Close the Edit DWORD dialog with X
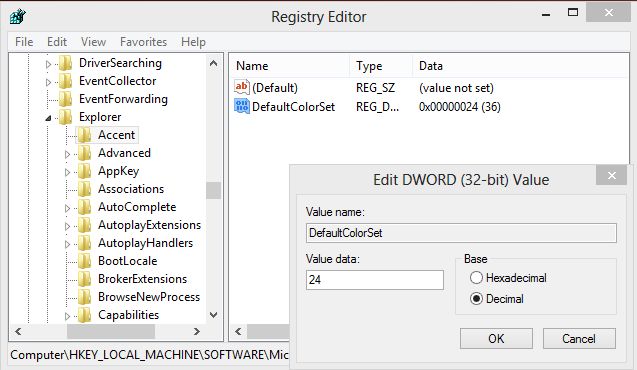The height and width of the screenshot is (370, 637). point(611,175)
